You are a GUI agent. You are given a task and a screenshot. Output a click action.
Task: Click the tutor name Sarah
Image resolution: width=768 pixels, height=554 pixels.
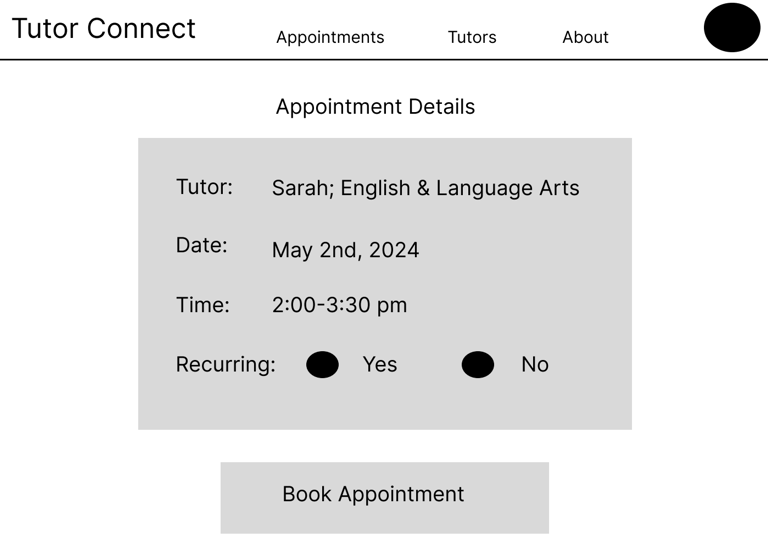pyautogui.click(x=301, y=188)
